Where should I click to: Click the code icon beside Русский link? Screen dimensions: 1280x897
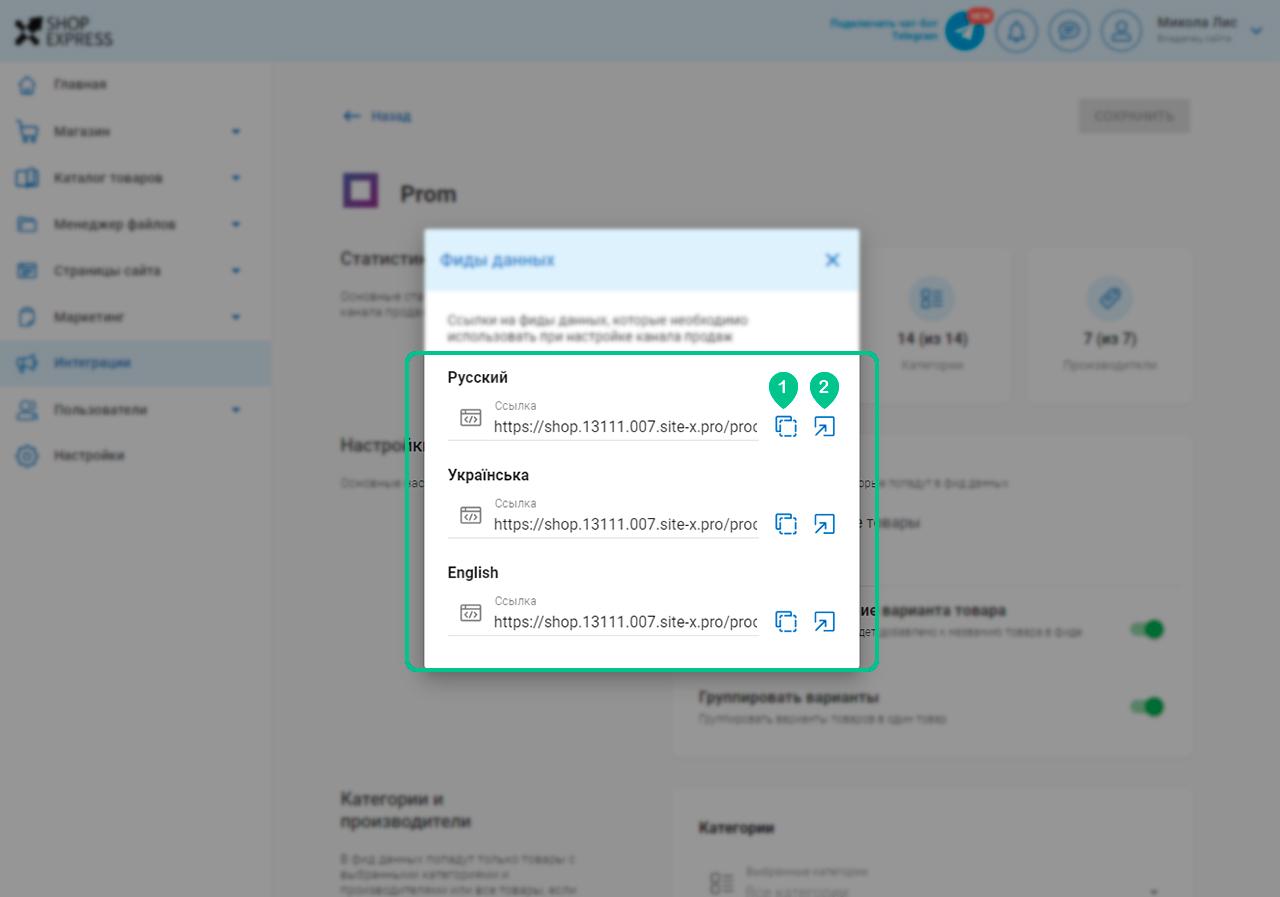(471, 418)
